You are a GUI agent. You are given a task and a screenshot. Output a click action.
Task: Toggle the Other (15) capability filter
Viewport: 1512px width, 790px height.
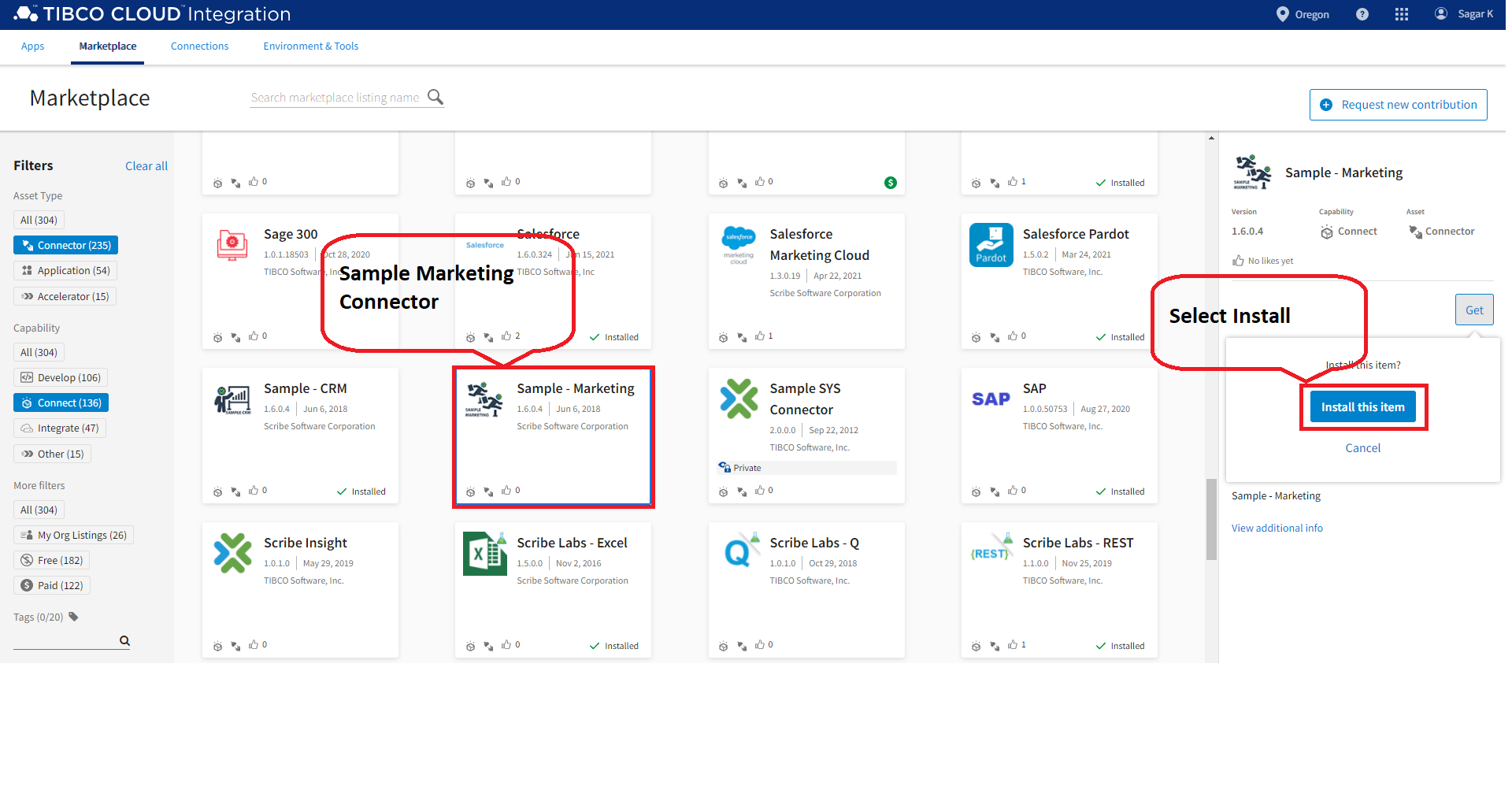52,454
